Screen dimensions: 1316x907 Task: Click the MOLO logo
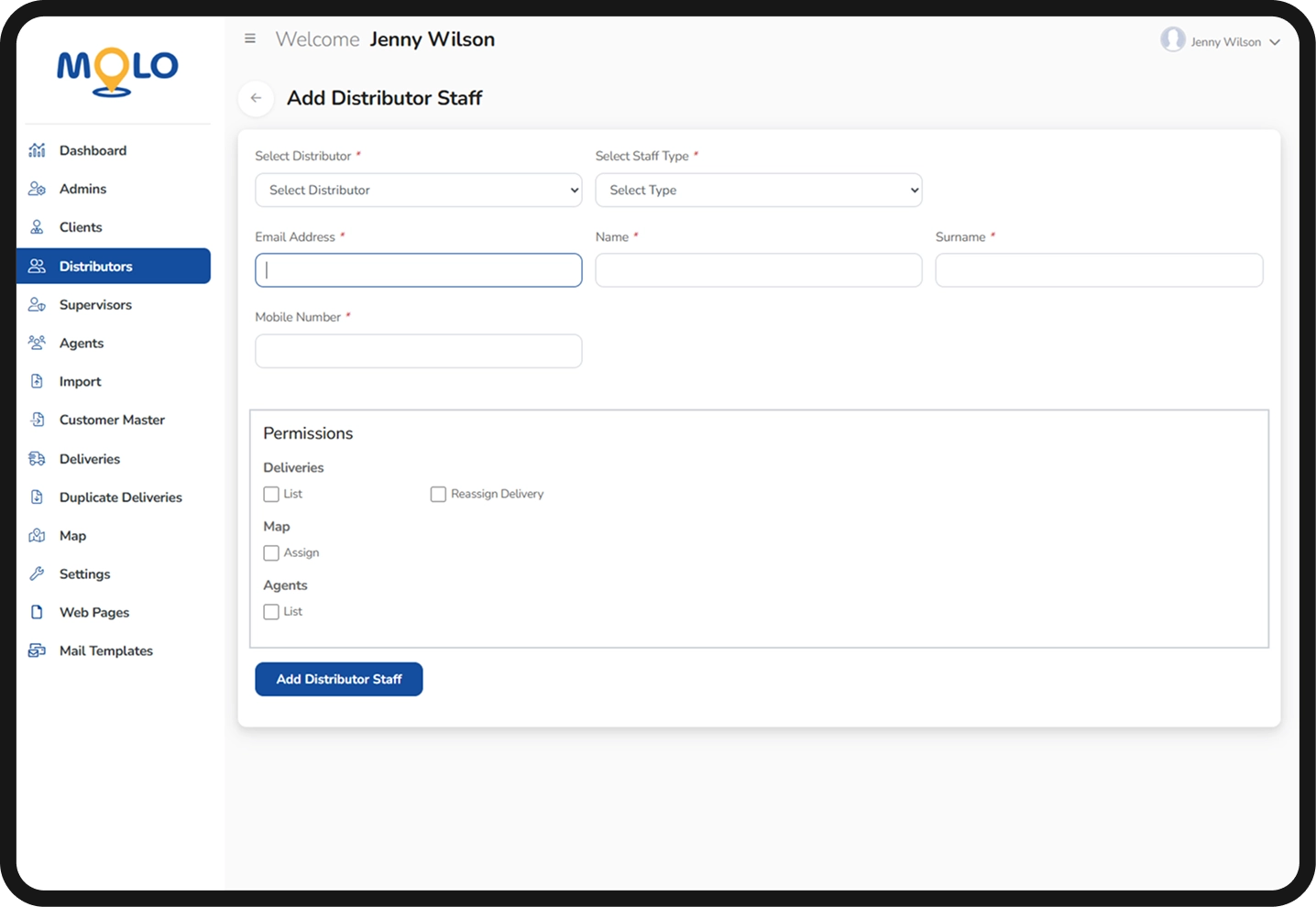(x=117, y=72)
